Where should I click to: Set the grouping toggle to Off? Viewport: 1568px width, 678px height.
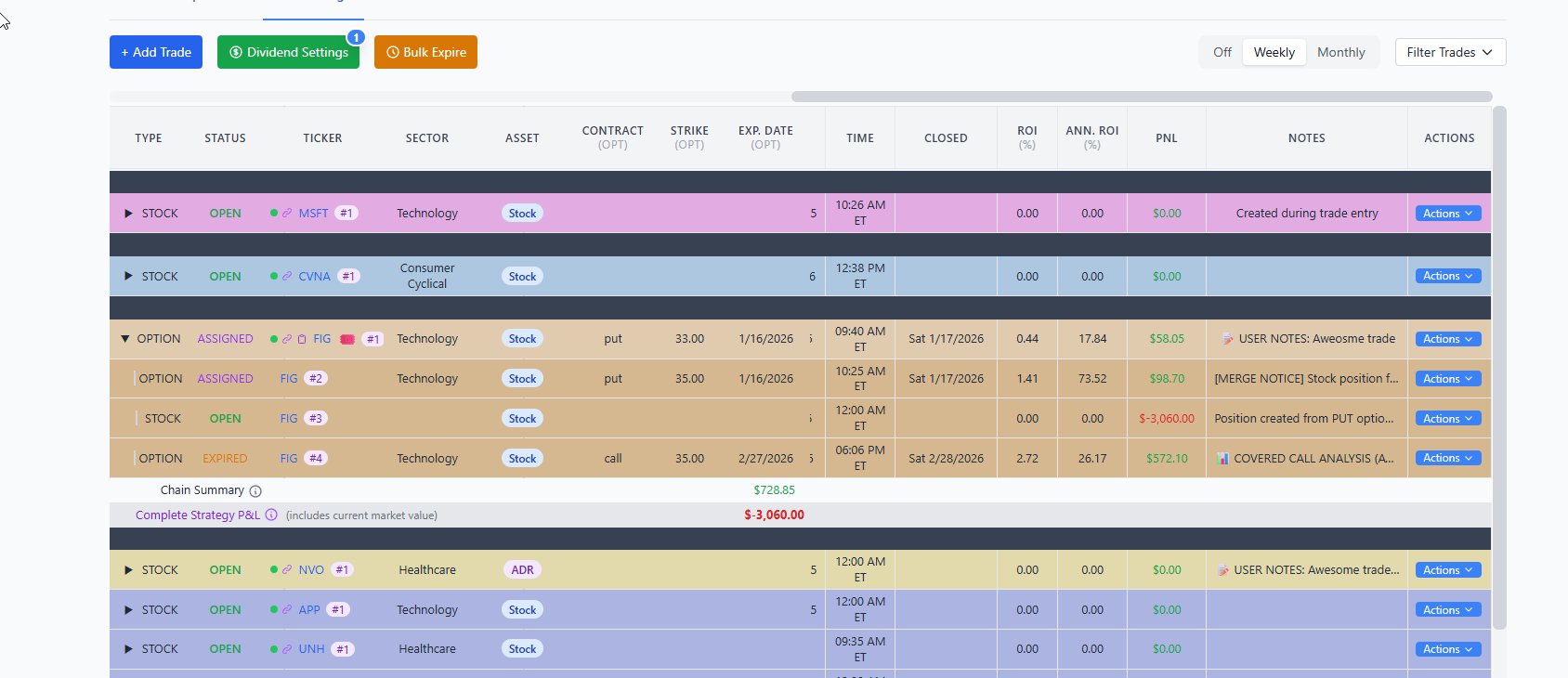[x=1222, y=52]
